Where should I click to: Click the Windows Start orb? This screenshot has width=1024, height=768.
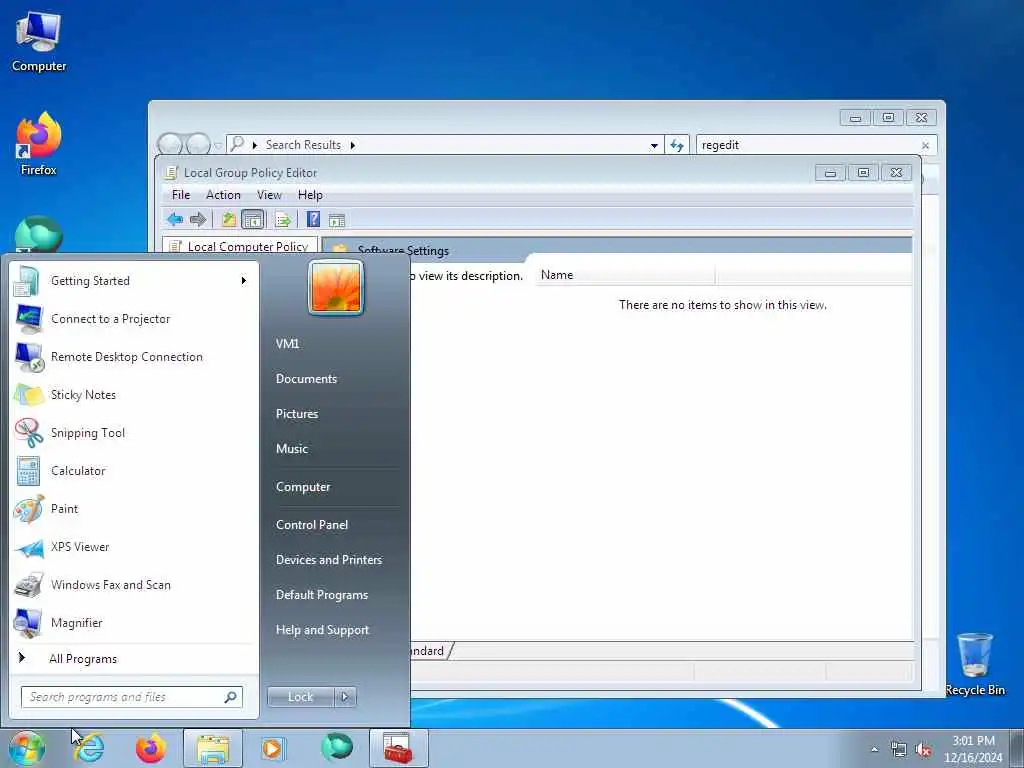[x=27, y=748]
